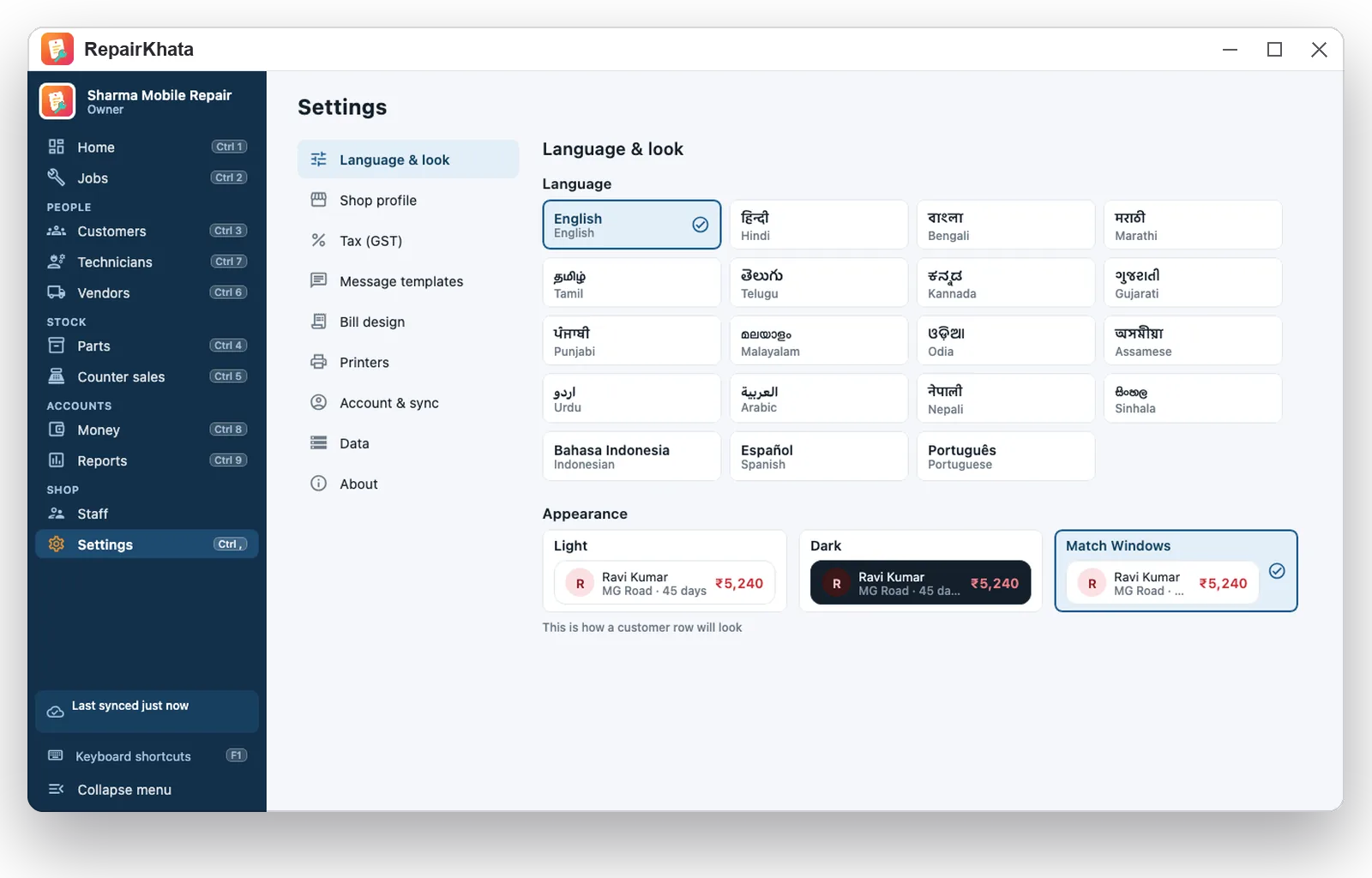This screenshot has height=878, width=1372.
Task: Choose Tamil language option
Action: coord(632,283)
